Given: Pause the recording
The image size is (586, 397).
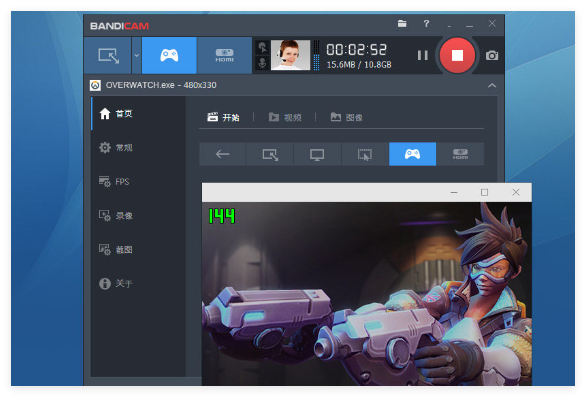Looking at the screenshot, I should [x=423, y=56].
